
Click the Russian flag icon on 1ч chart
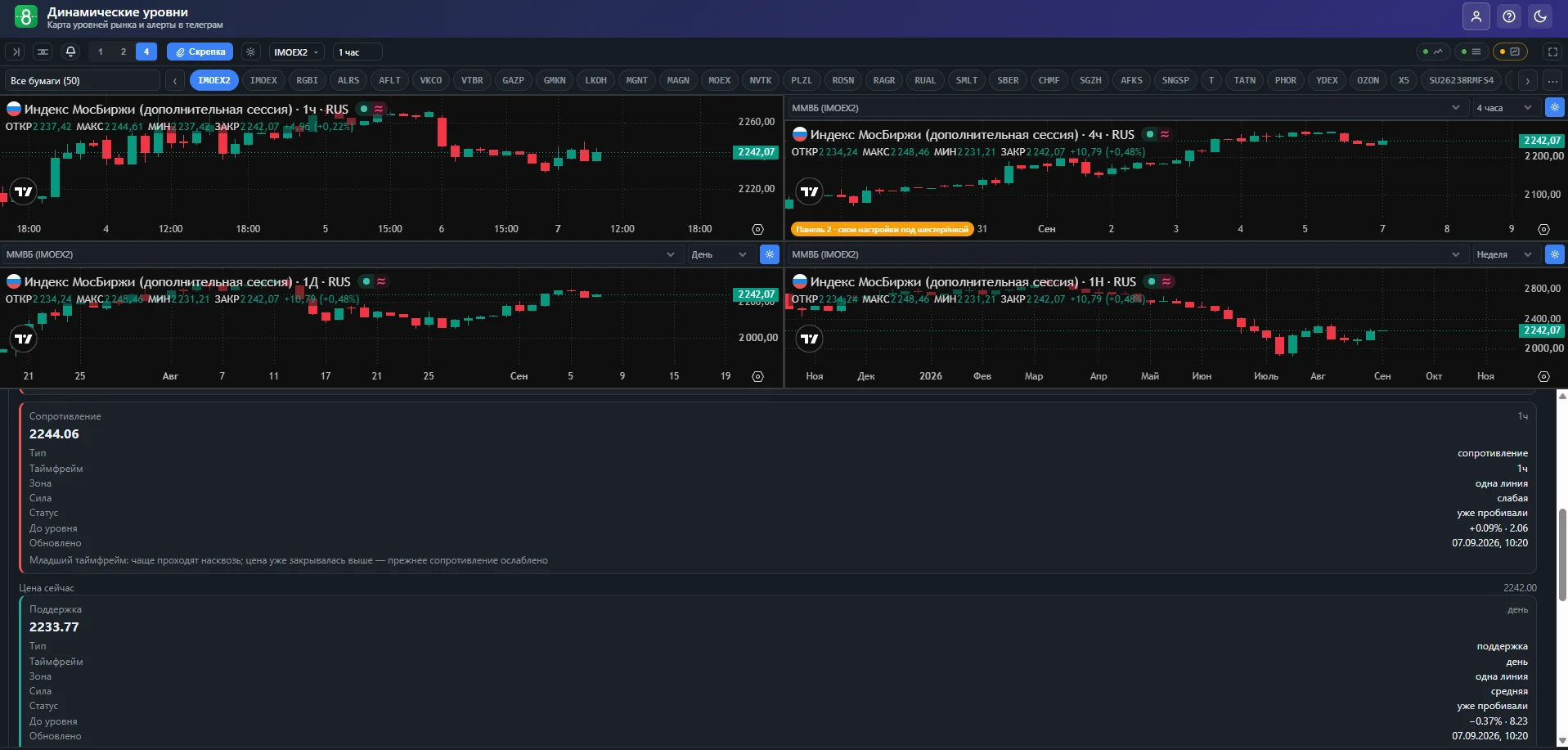[14, 109]
